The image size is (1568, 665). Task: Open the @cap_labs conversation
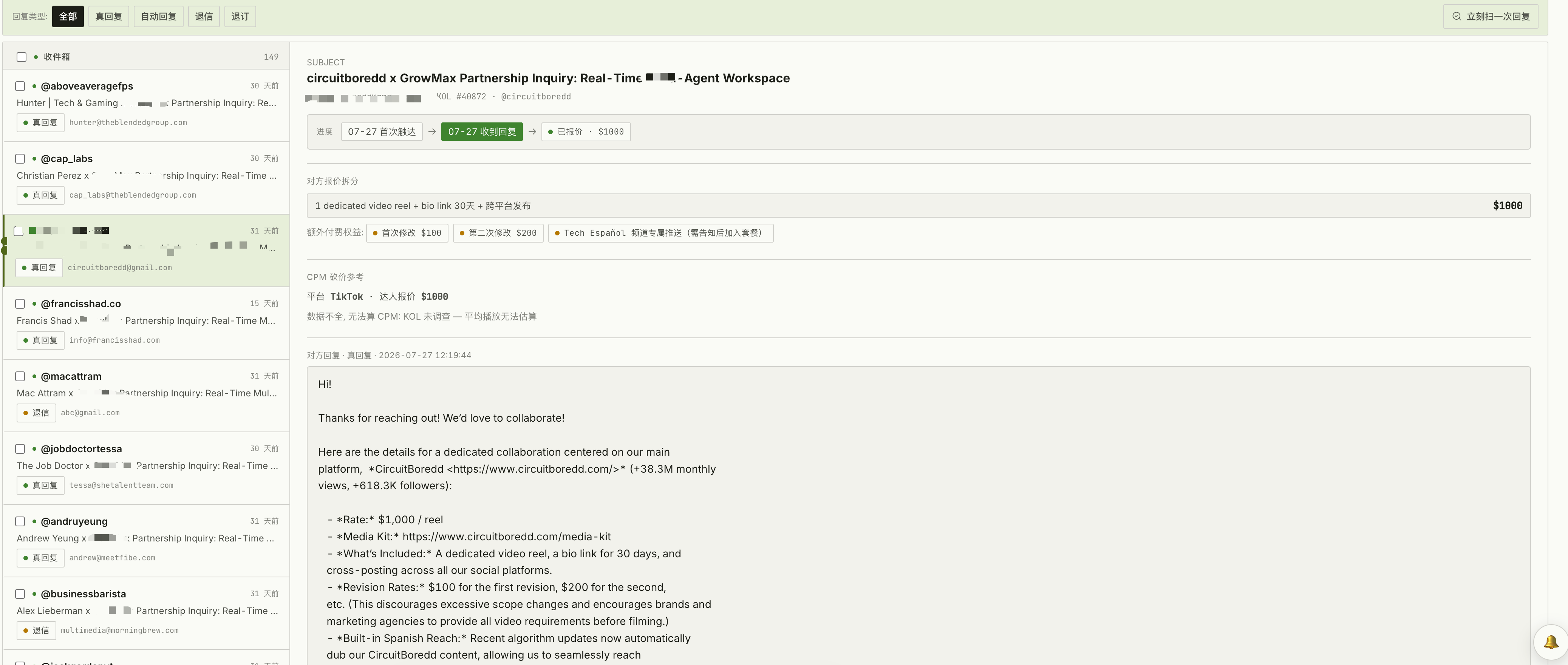coord(146,178)
